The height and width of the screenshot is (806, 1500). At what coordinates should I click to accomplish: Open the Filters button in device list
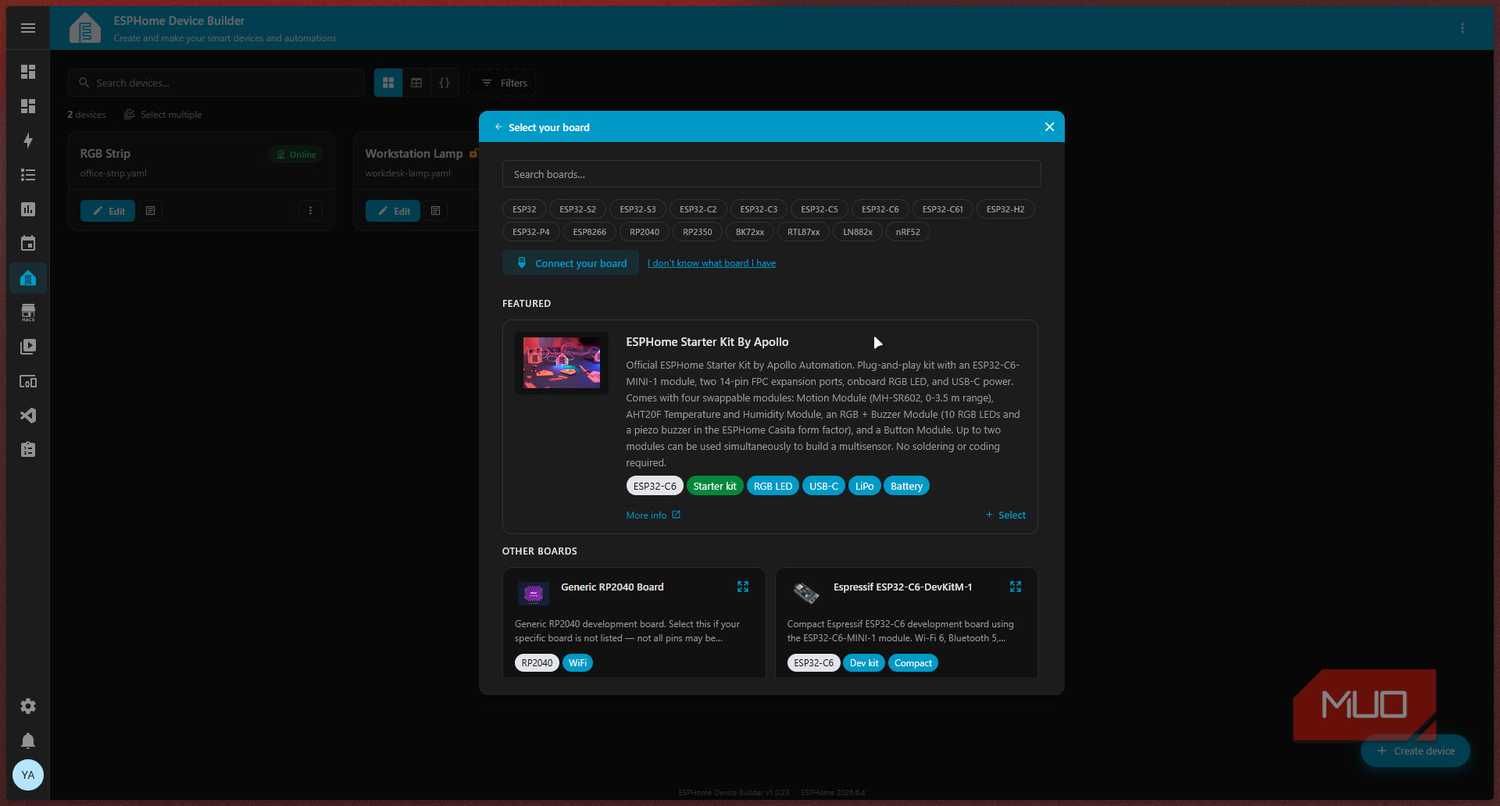click(504, 83)
